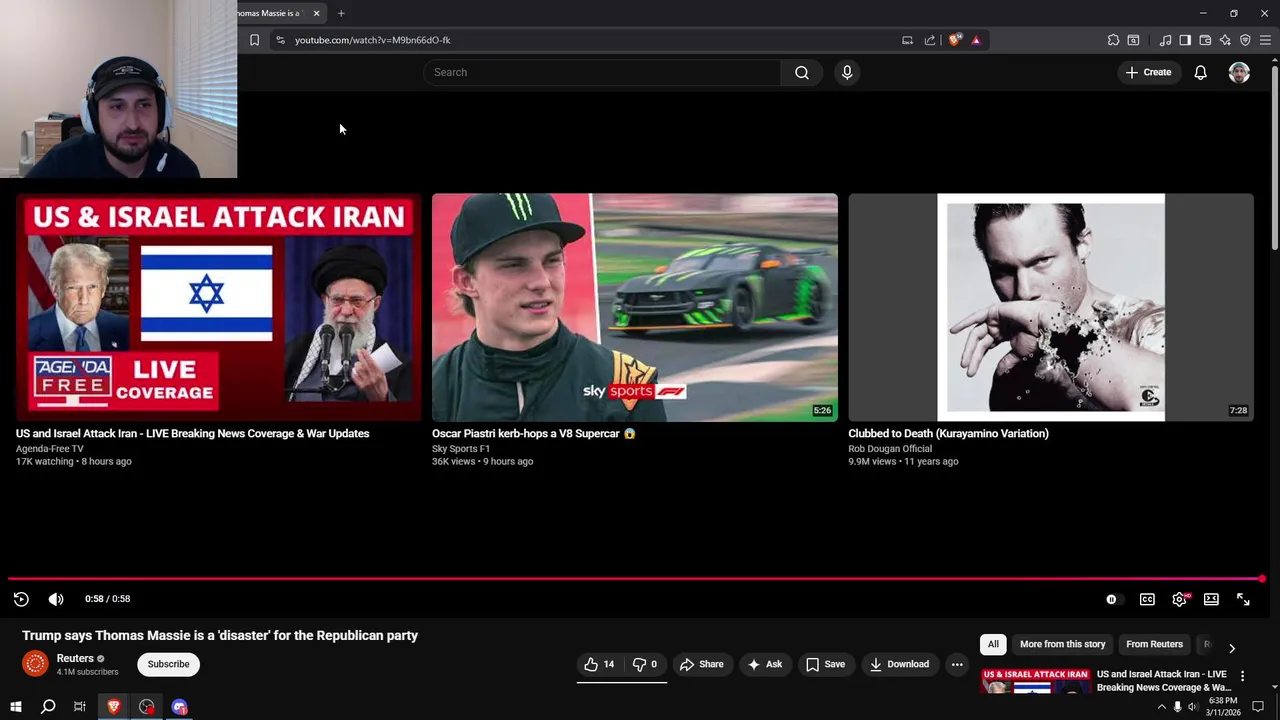The height and width of the screenshot is (720, 1280).
Task: Play the Clubbed to Death suggestion
Action: click(1051, 307)
